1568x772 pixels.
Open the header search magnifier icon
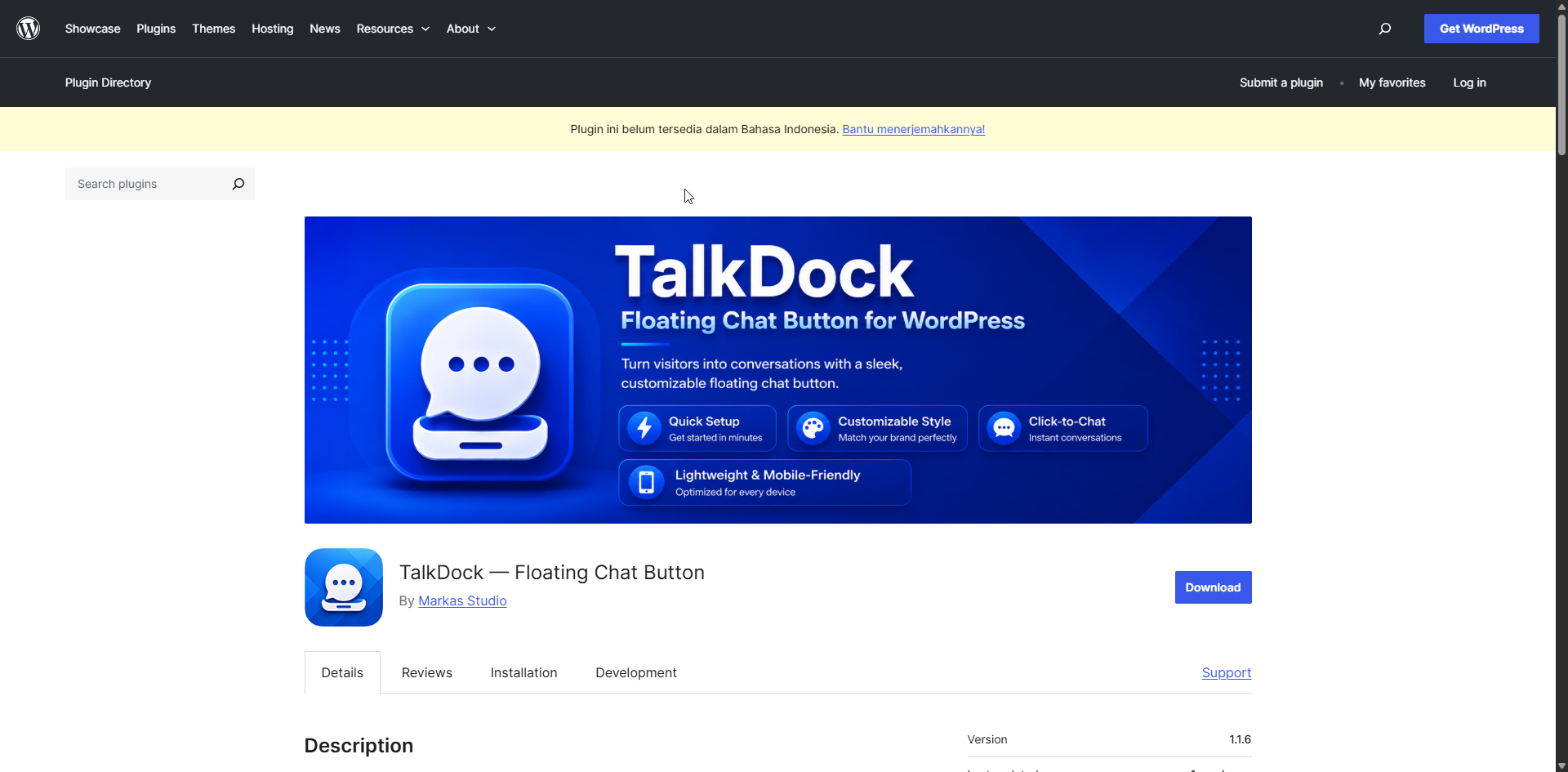coord(1385,29)
